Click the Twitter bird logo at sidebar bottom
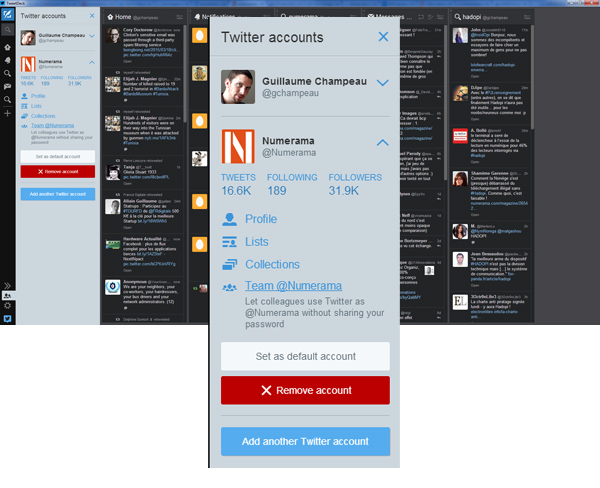600x488 pixels. 7,318
